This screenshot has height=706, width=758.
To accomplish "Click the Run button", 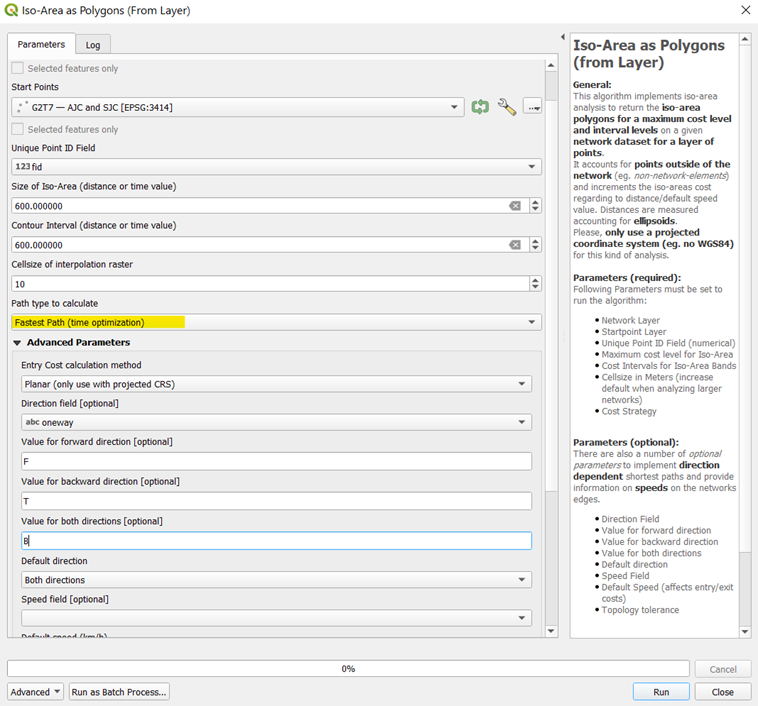I will click(x=660, y=692).
